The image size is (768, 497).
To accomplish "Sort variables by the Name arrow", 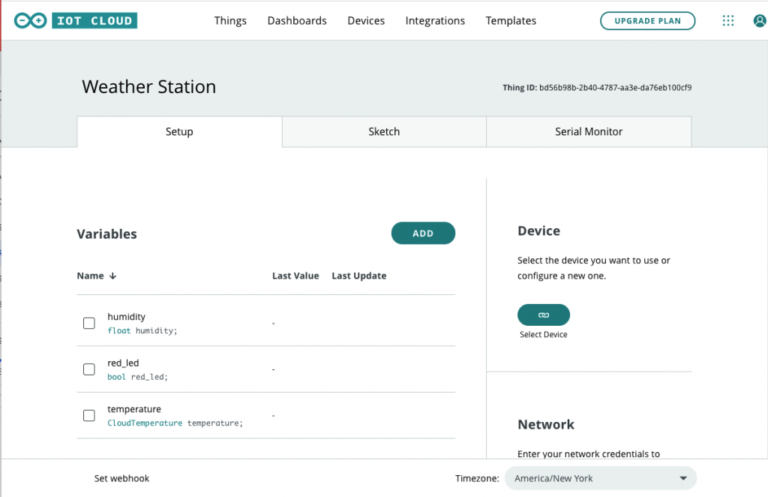I will (x=112, y=276).
